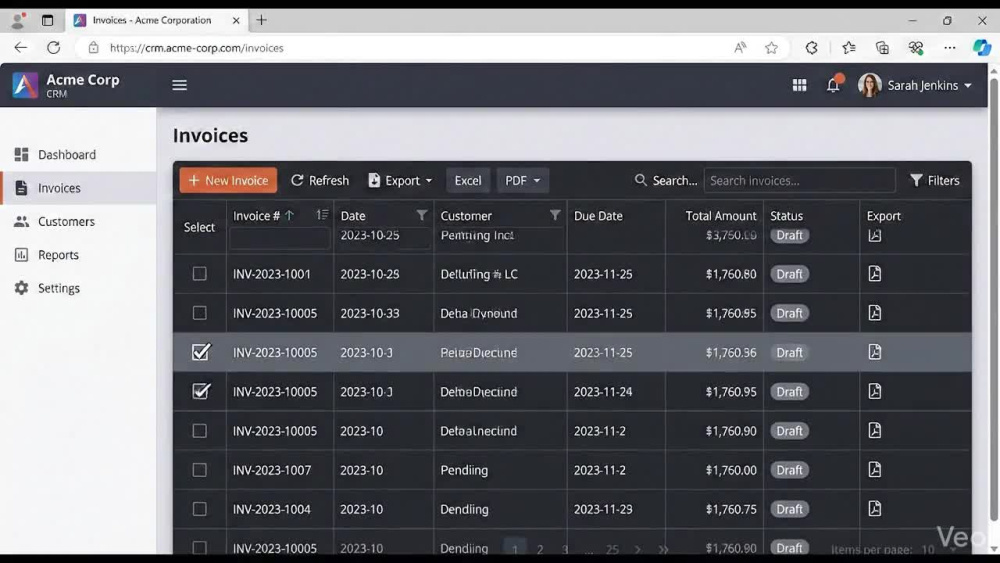
Task: Open browser tab actions menu icon
Action: pyautogui.click(x=47, y=20)
